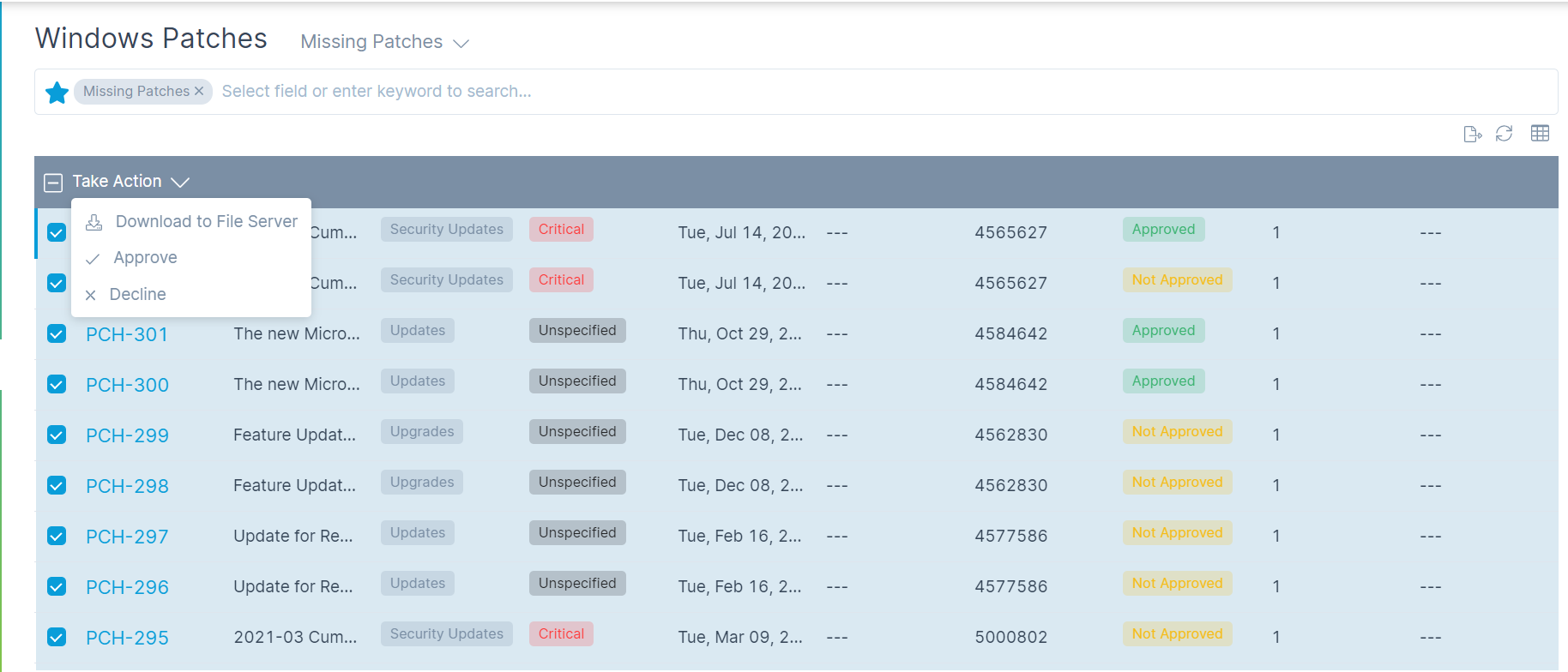Screen dimensions: 1568x672
Task: Uncheck the PCH-298 checkbox
Action: (x=57, y=485)
